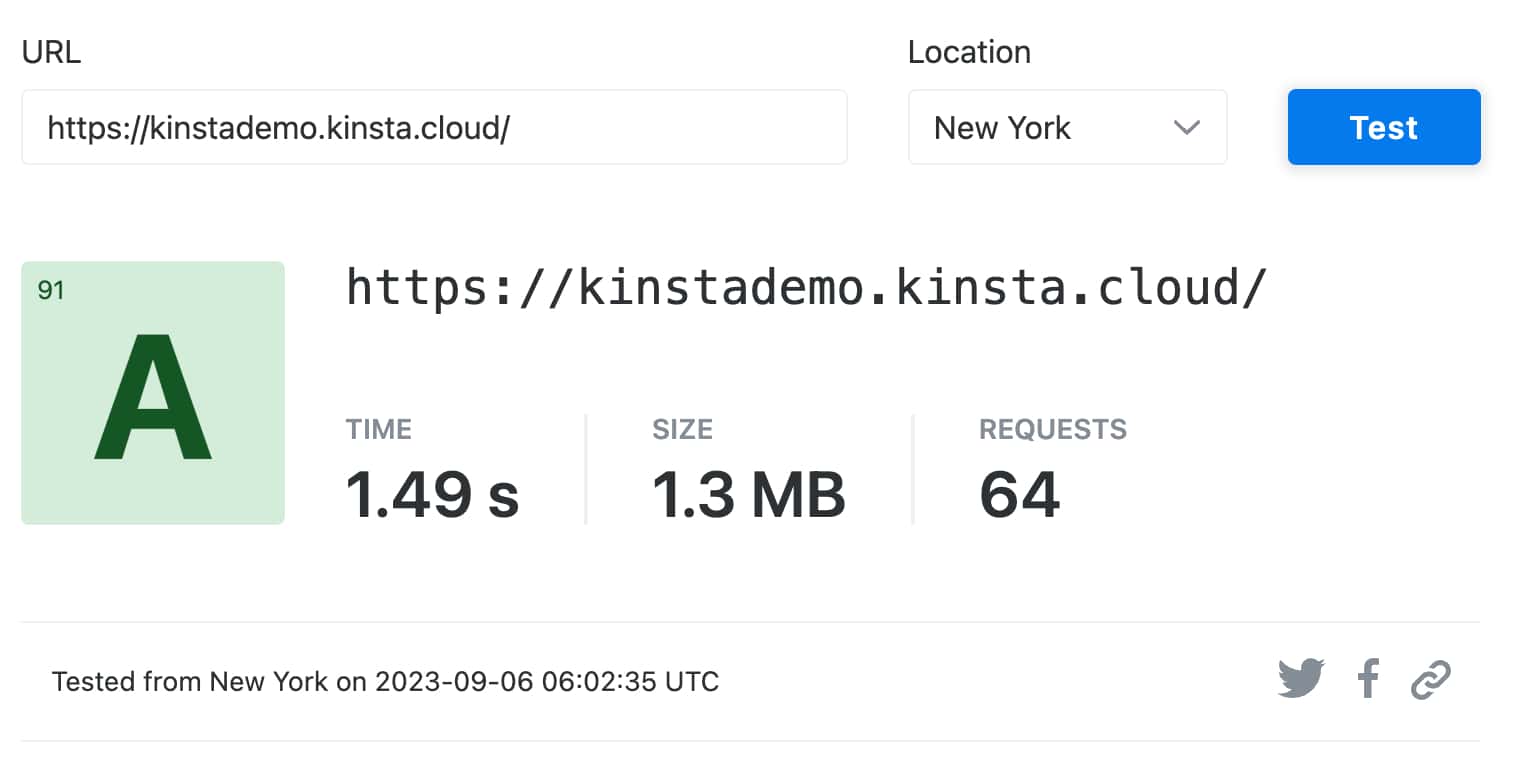Click the large letter A grade
The height and width of the screenshot is (780, 1534).
[153, 399]
